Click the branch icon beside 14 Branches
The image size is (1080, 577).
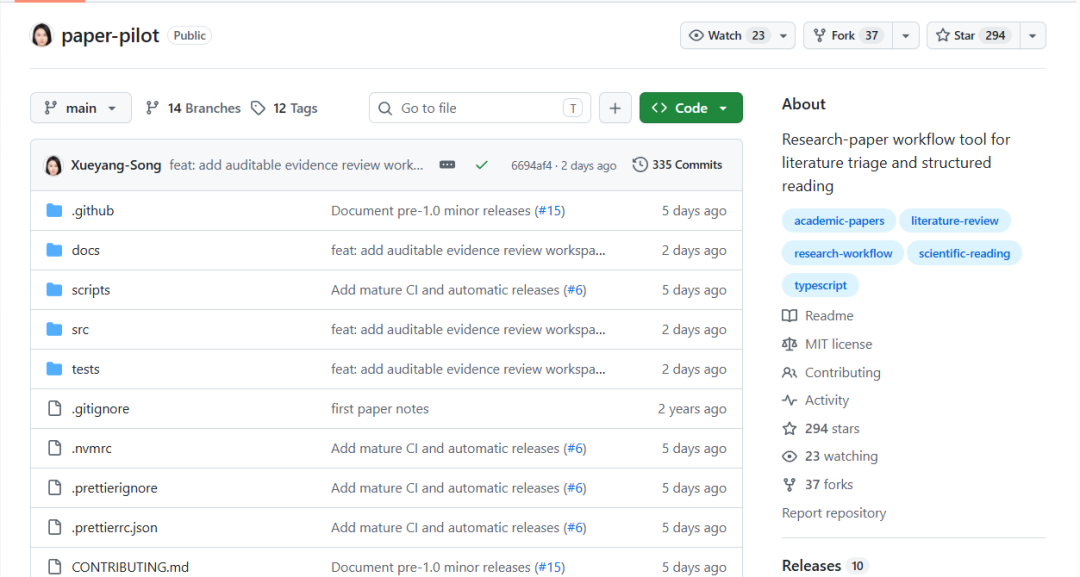point(152,108)
